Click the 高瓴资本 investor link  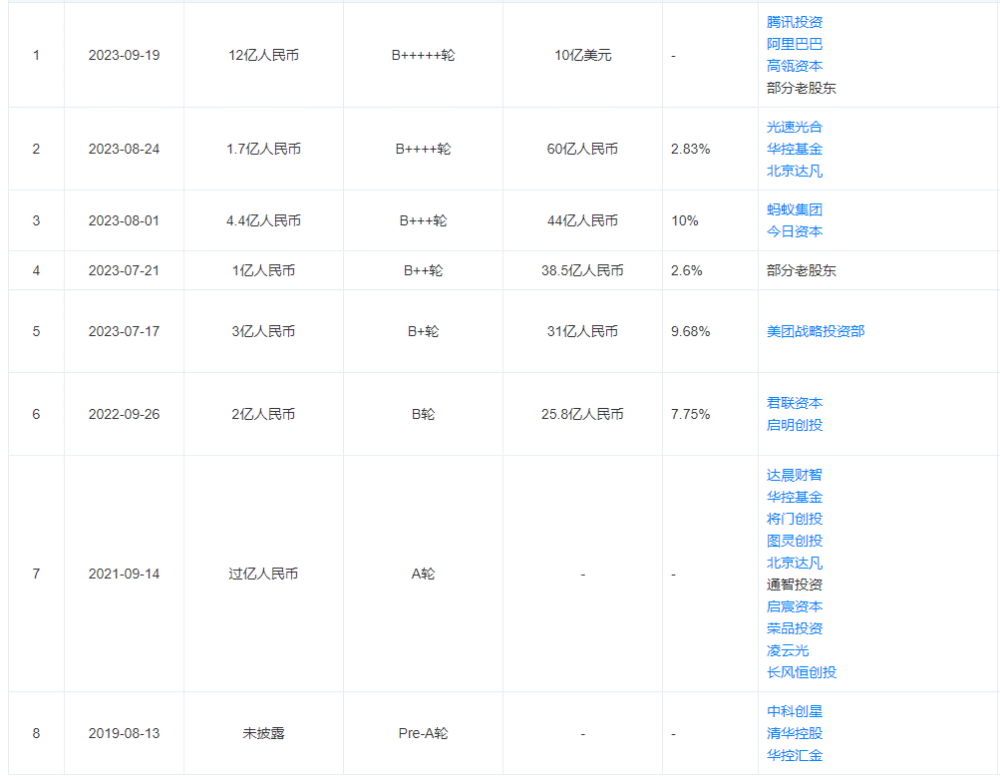tap(794, 66)
